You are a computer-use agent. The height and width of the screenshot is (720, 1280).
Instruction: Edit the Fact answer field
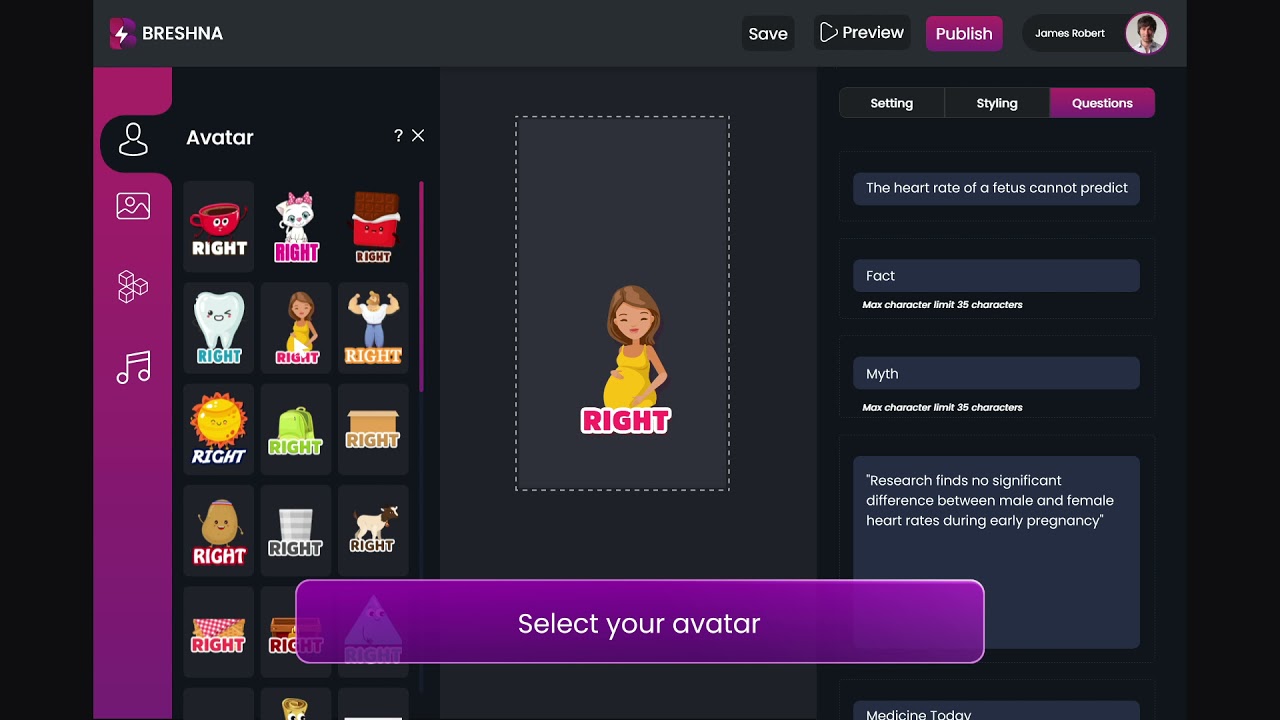point(996,276)
